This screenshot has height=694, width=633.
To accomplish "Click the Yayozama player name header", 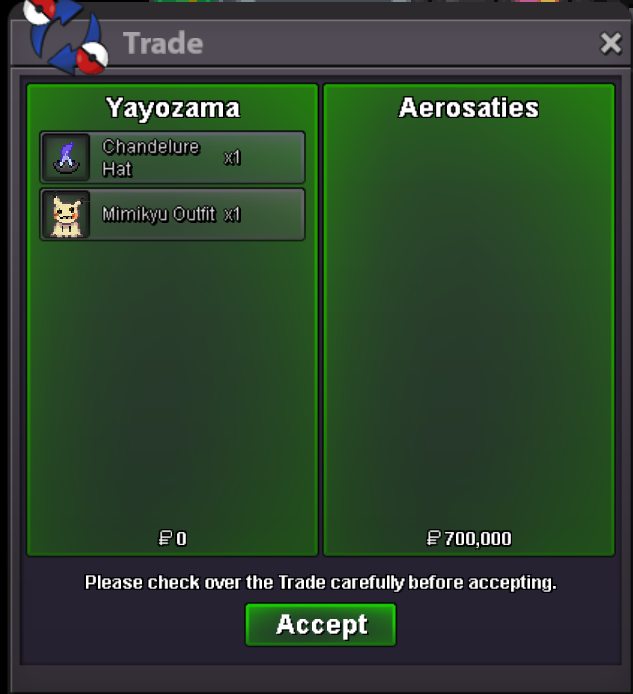I will click(173, 108).
